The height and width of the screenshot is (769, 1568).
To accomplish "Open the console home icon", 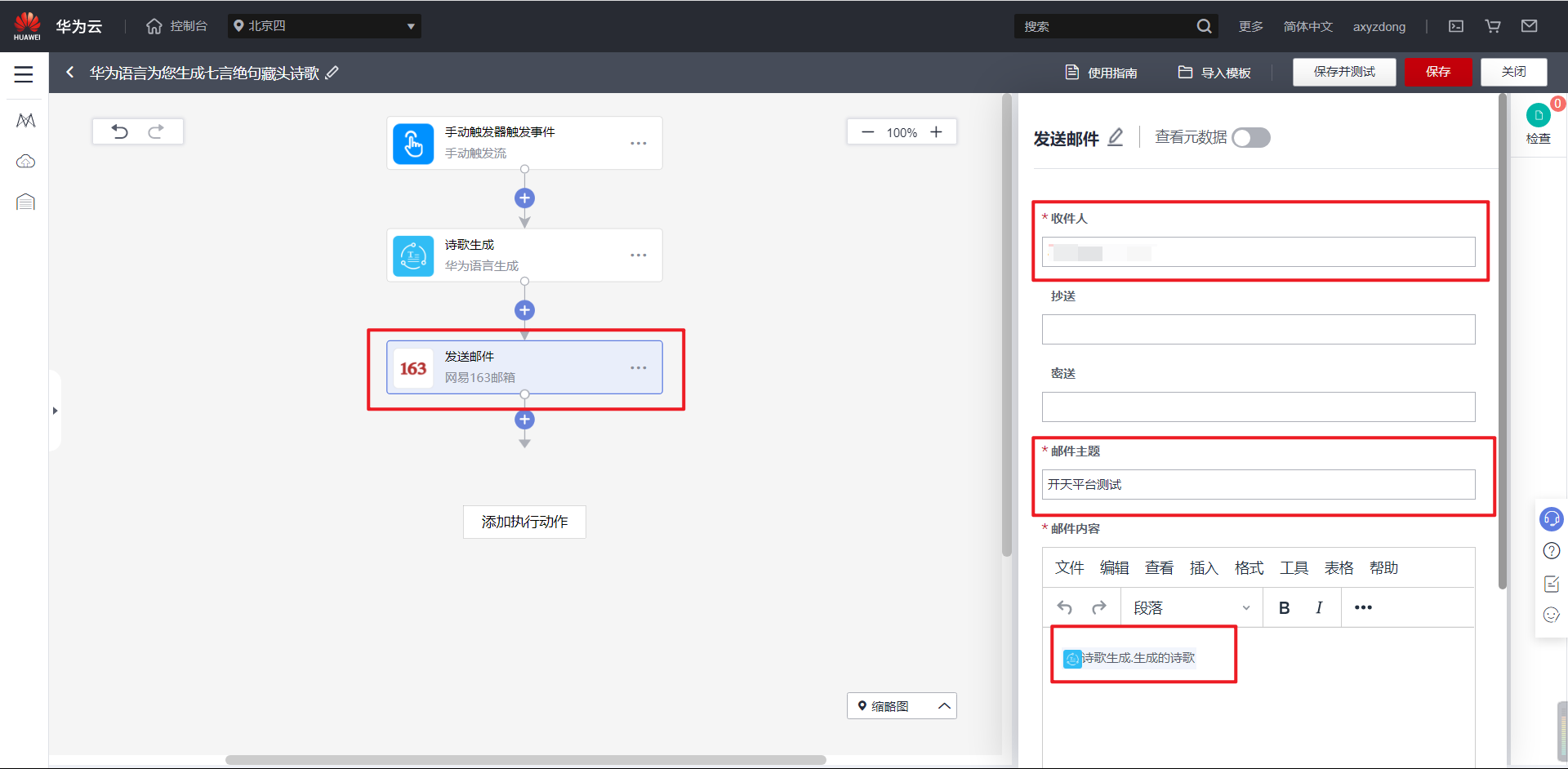I will [x=154, y=26].
